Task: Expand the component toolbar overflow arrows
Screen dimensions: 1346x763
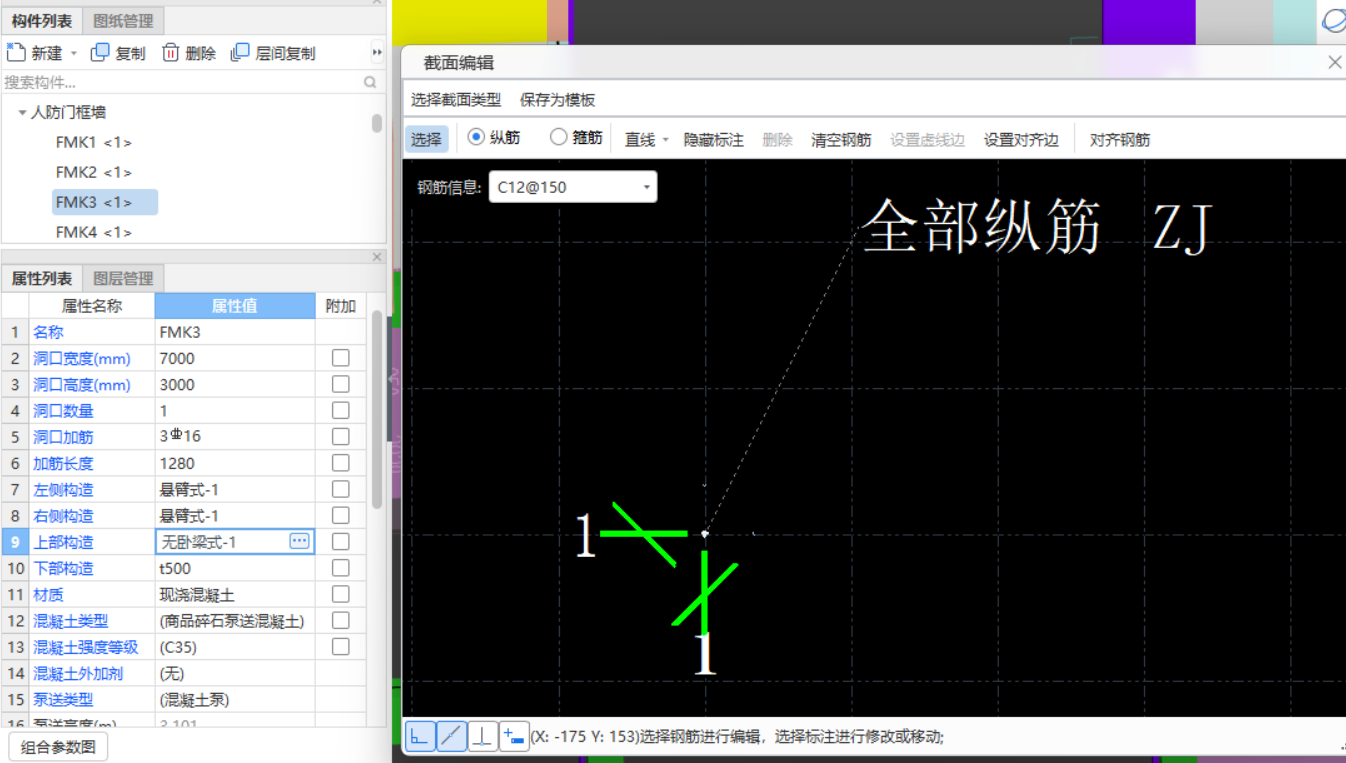Action: (377, 53)
